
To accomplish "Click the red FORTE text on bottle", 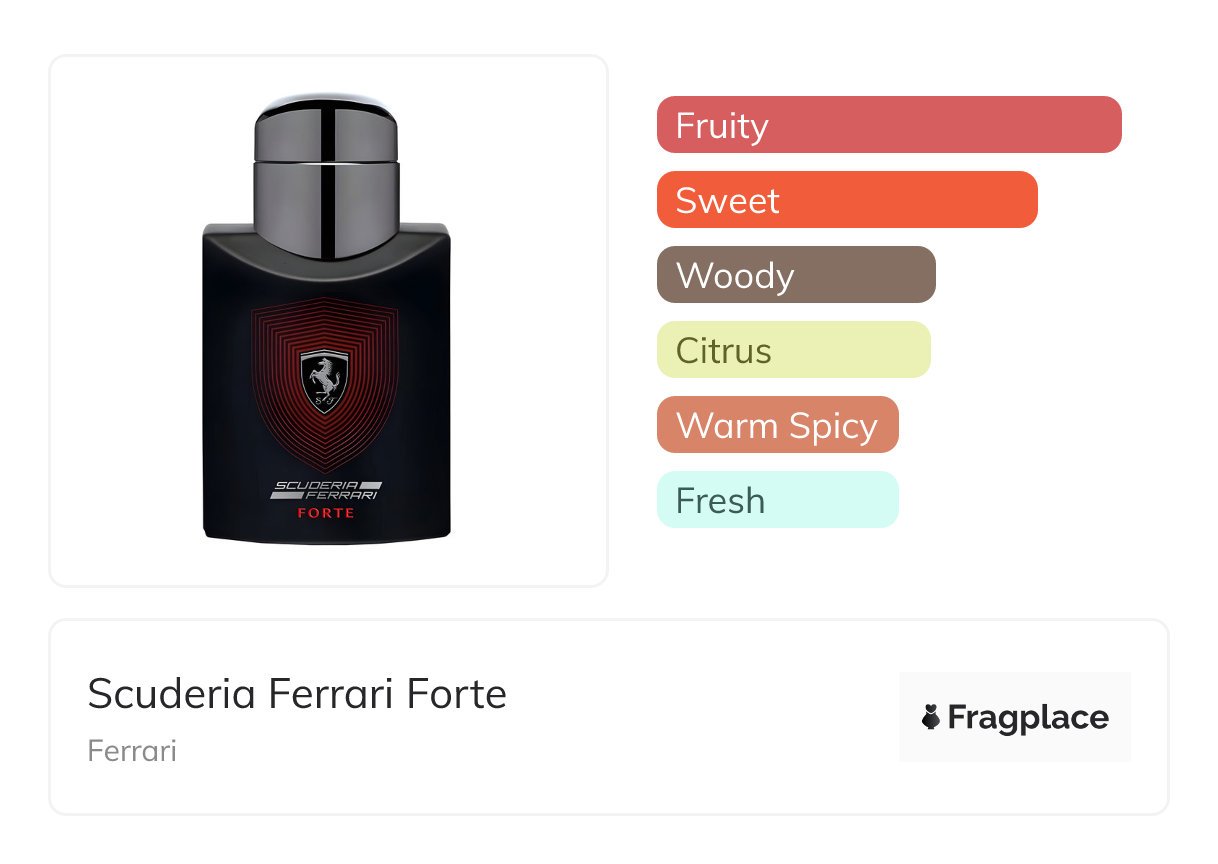I will click(x=325, y=513).
